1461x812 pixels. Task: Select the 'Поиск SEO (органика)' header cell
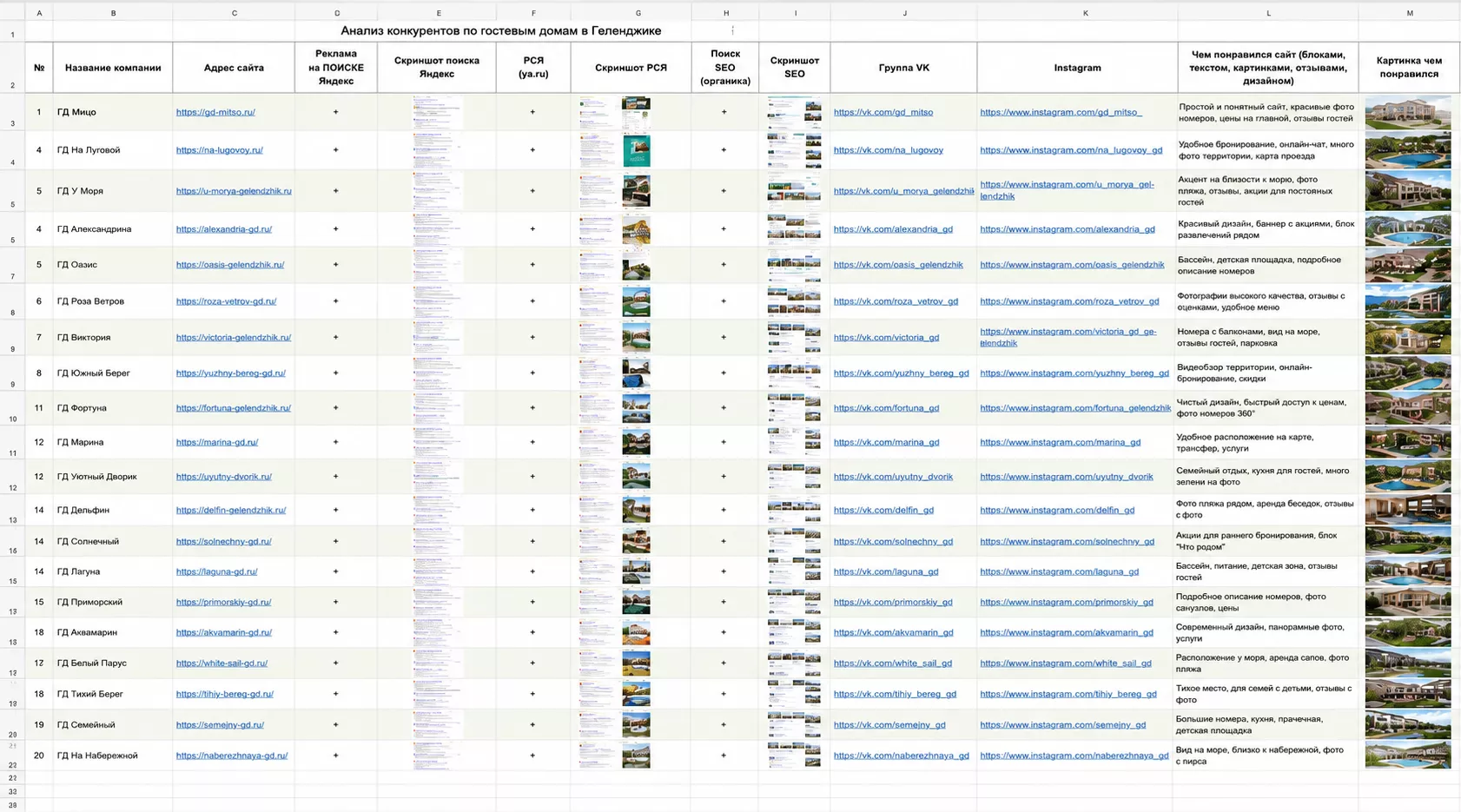(725, 68)
